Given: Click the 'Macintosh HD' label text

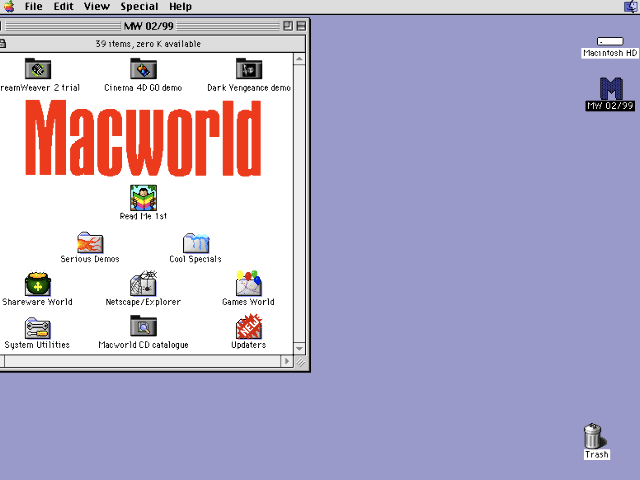Looking at the screenshot, I should (x=610, y=53).
